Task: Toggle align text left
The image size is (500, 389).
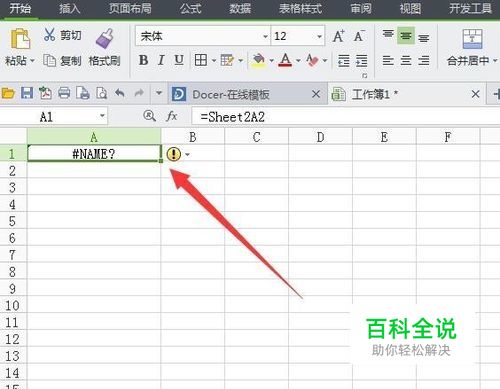Action: [x=388, y=61]
